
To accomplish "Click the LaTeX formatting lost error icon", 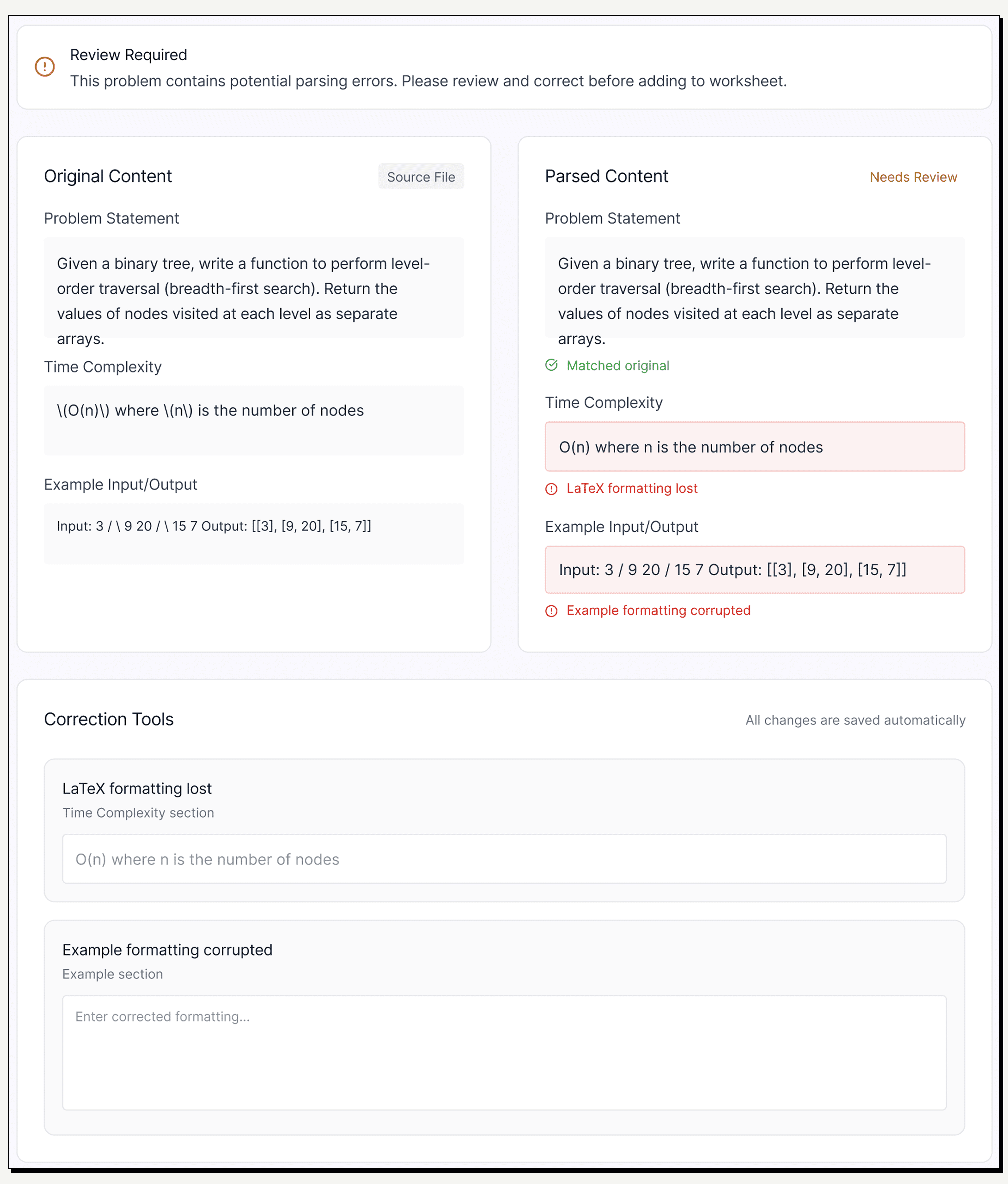I will 551,489.
